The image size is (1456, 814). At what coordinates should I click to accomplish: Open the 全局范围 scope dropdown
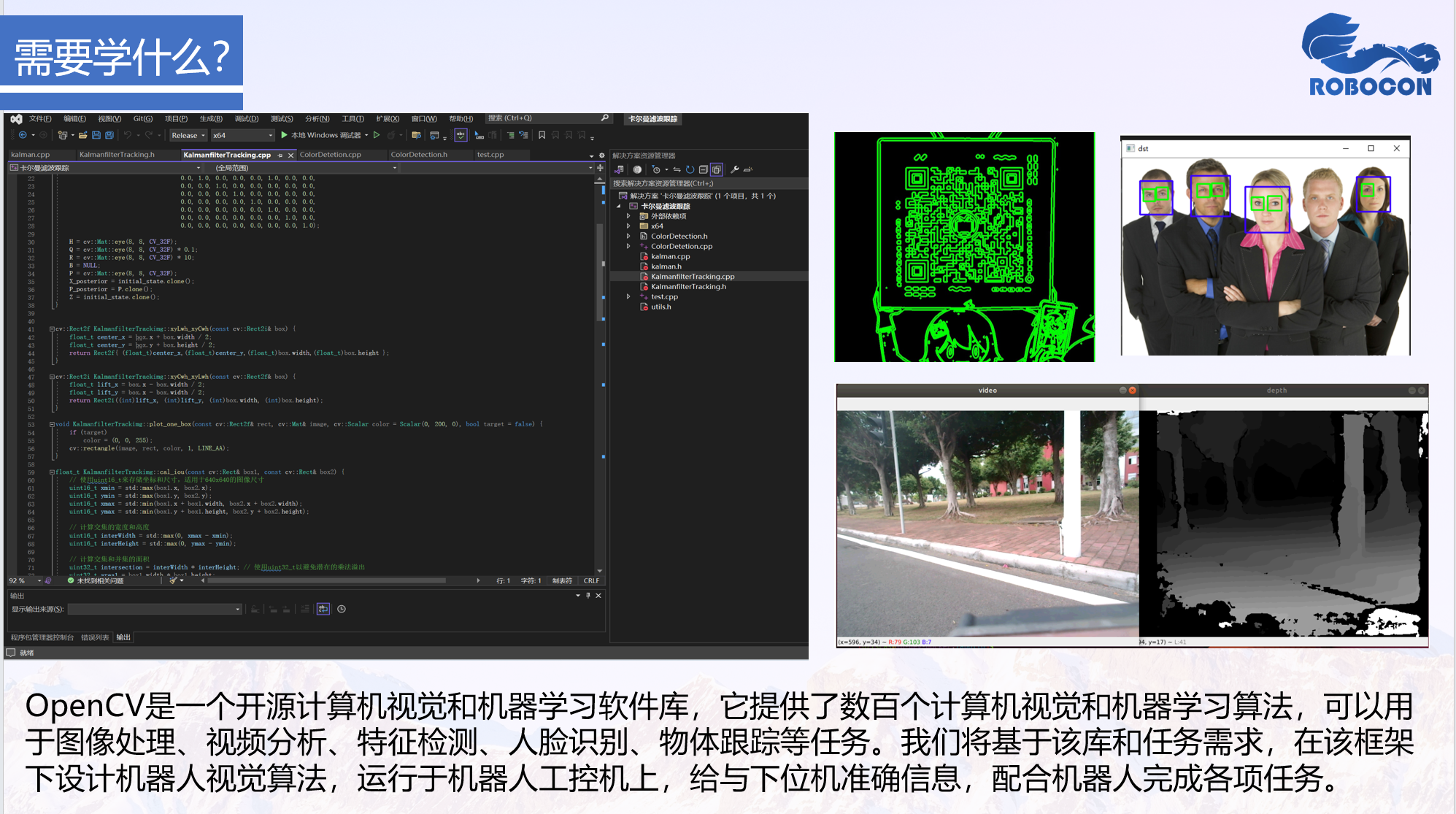coord(301,168)
